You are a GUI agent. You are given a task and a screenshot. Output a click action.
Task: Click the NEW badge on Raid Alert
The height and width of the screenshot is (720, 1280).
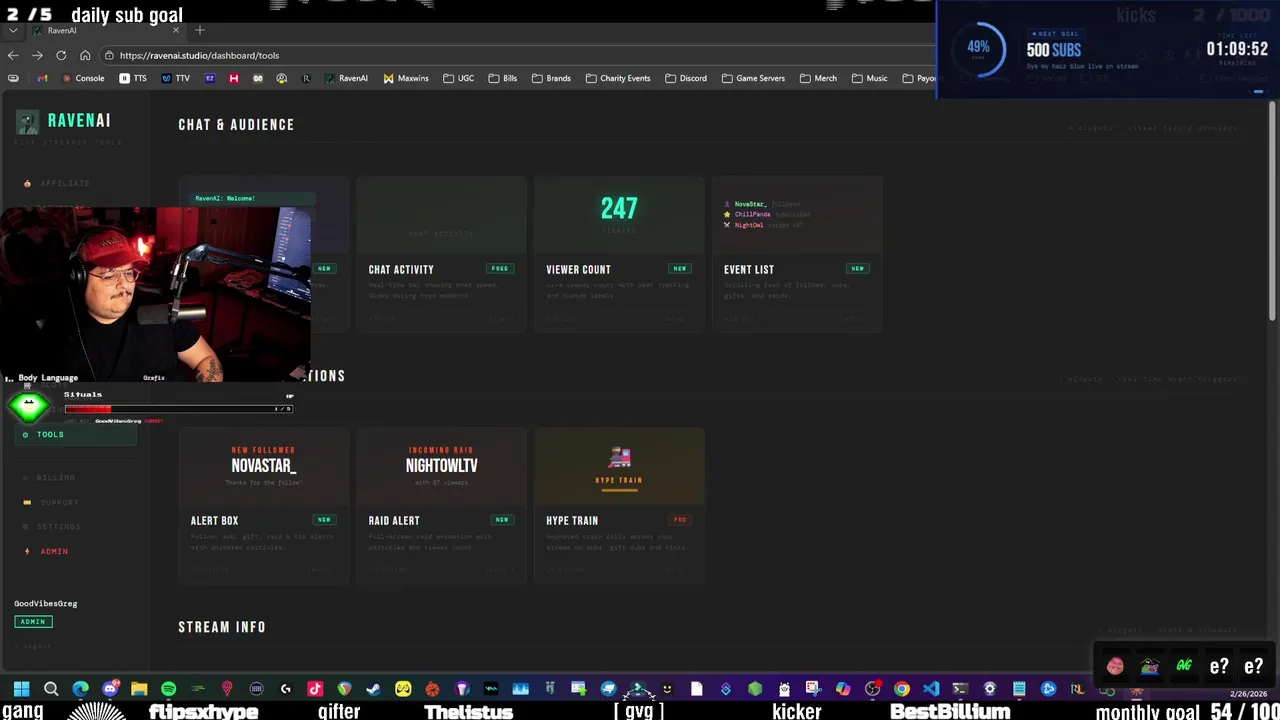[502, 520]
